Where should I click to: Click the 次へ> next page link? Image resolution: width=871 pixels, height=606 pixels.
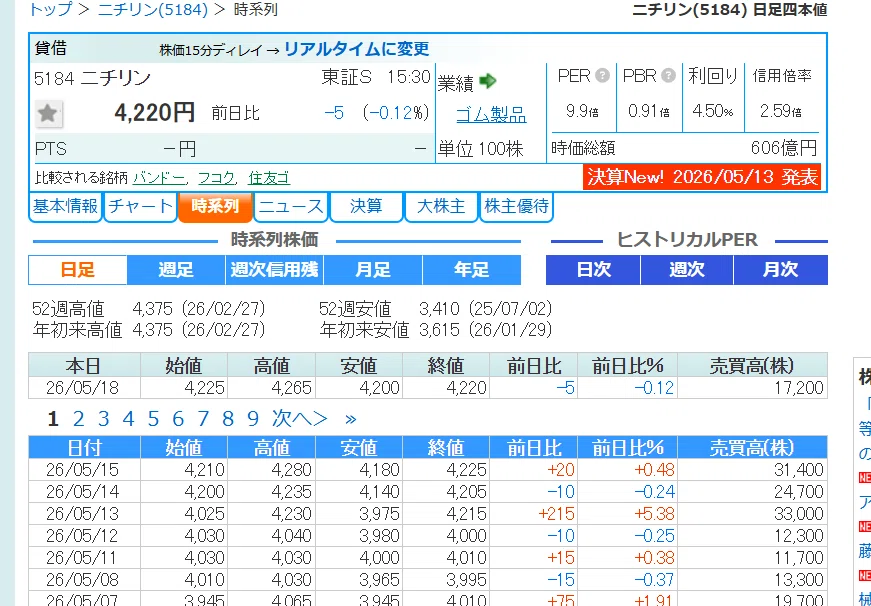[x=300, y=419]
